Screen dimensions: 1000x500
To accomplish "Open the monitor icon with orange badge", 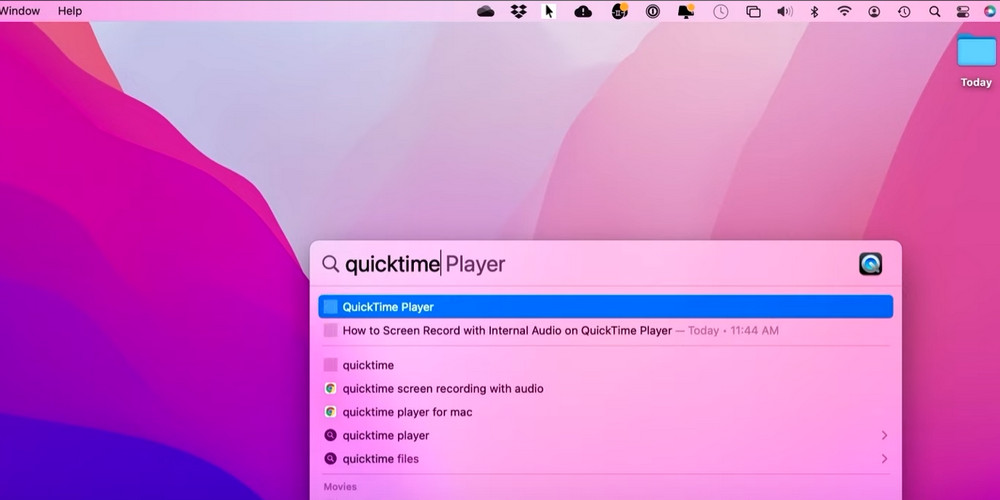I will 686,11.
